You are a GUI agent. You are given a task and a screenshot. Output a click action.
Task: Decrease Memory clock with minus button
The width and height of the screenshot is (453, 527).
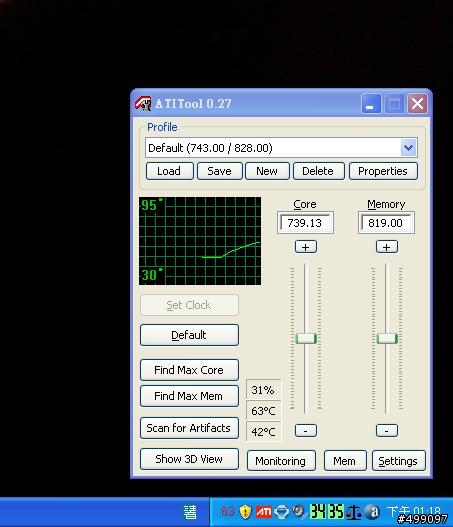(387, 430)
